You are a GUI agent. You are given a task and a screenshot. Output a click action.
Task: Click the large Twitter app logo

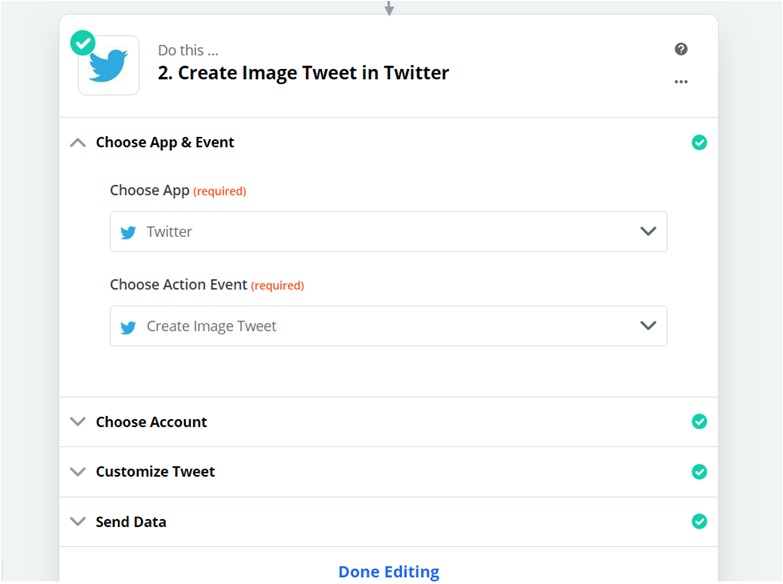(x=109, y=66)
